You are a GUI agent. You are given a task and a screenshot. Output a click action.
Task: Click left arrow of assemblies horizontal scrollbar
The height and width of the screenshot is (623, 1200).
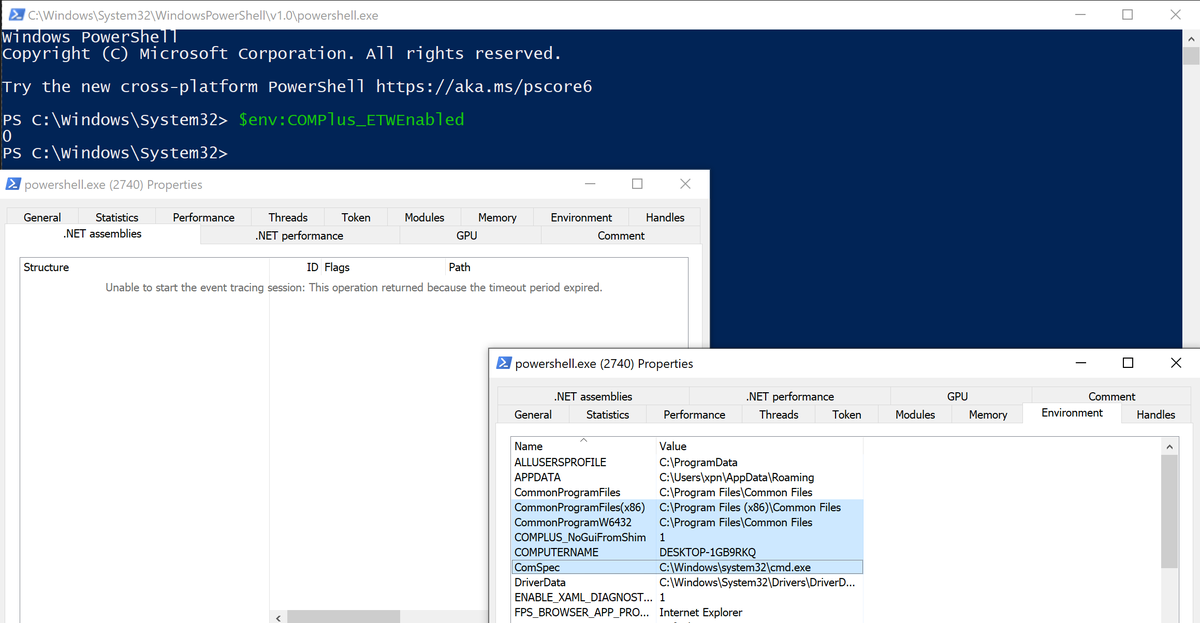click(278, 618)
